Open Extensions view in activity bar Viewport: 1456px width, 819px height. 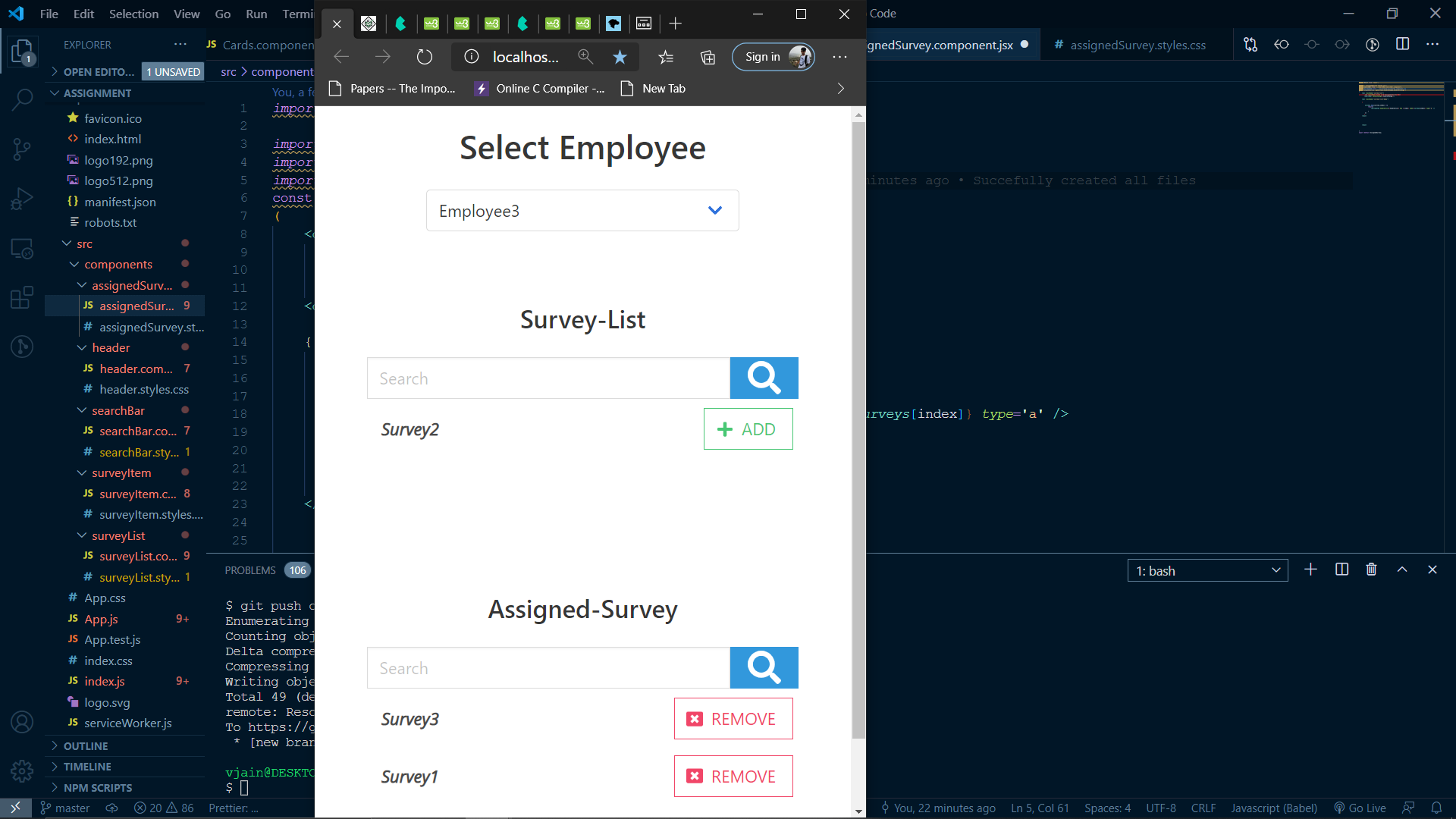click(23, 297)
